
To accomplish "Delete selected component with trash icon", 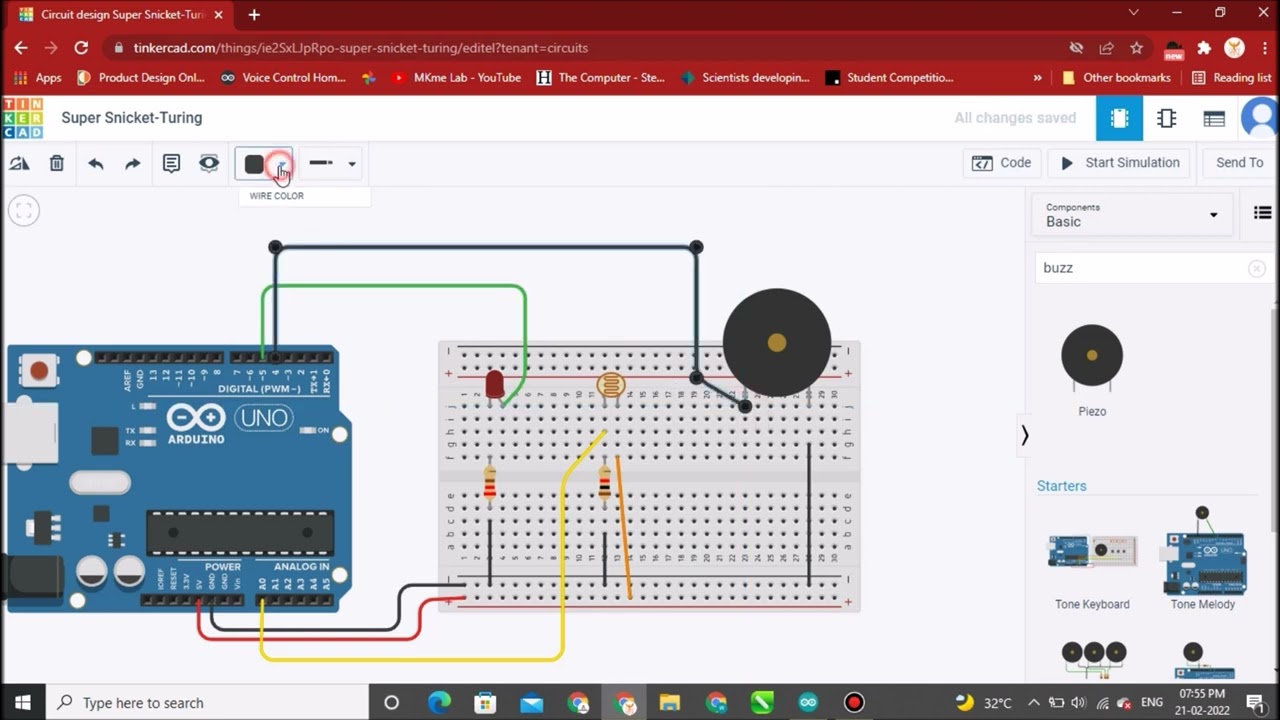I will point(57,163).
